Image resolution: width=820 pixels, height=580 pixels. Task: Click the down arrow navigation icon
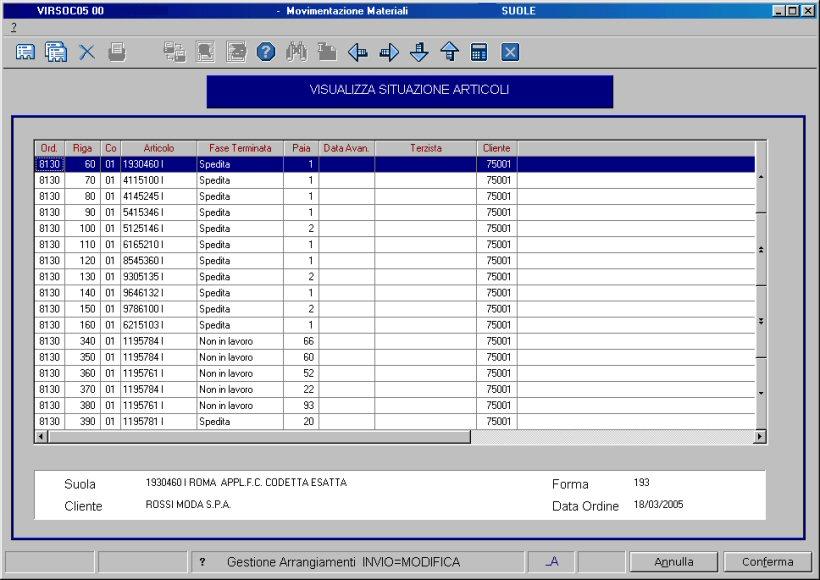[x=419, y=52]
